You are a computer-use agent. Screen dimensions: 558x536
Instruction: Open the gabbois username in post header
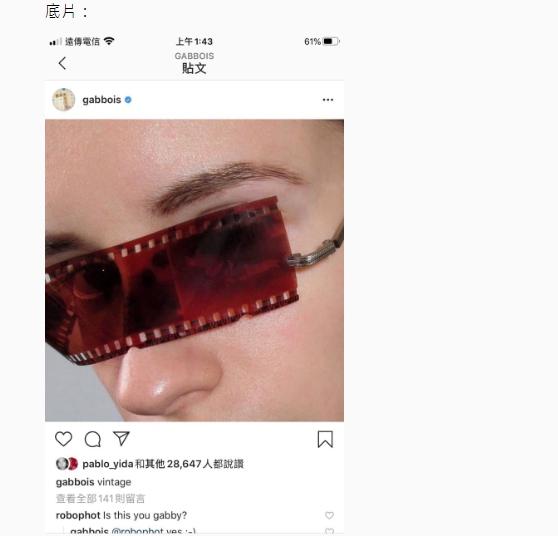(x=102, y=100)
